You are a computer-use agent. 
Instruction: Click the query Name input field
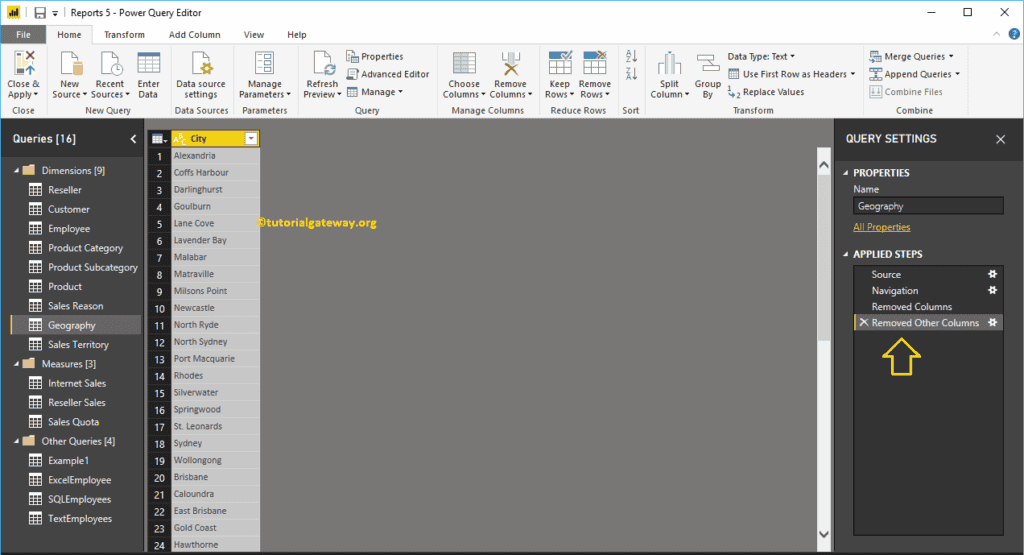click(x=927, y=206)
